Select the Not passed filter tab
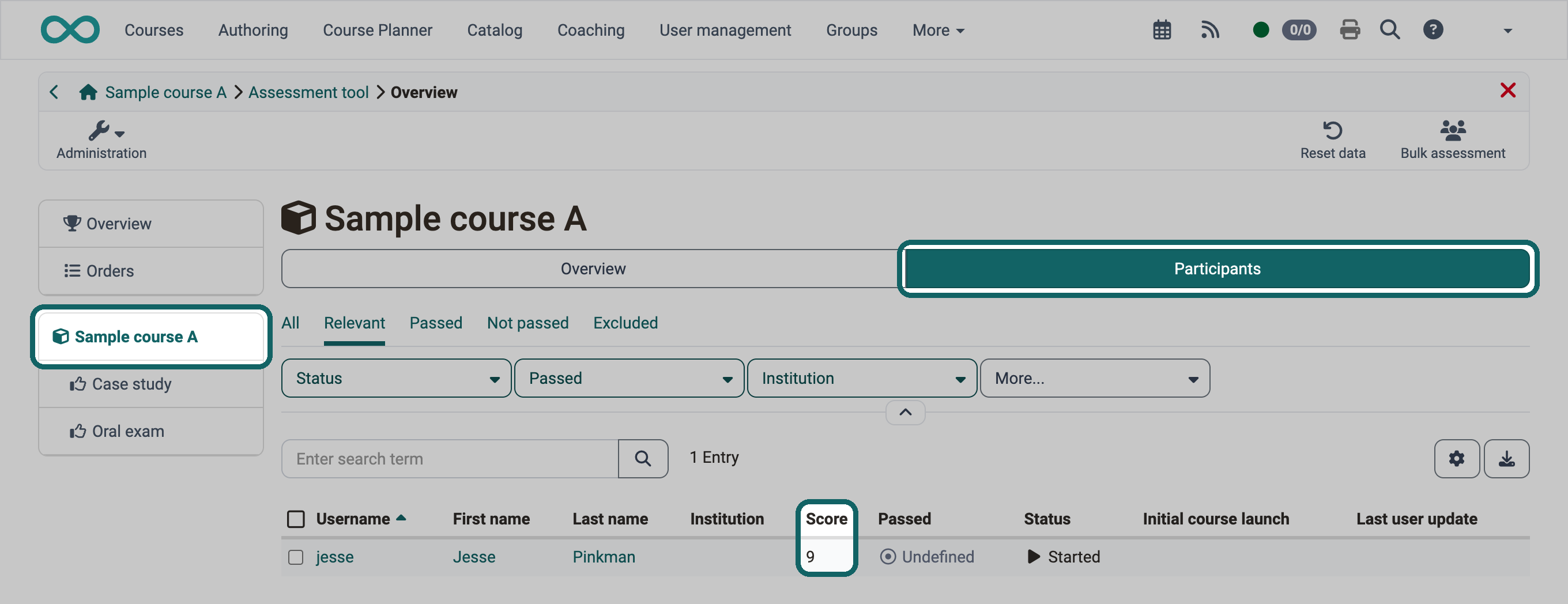The image size is (1568, 604). tap(527, 322)
